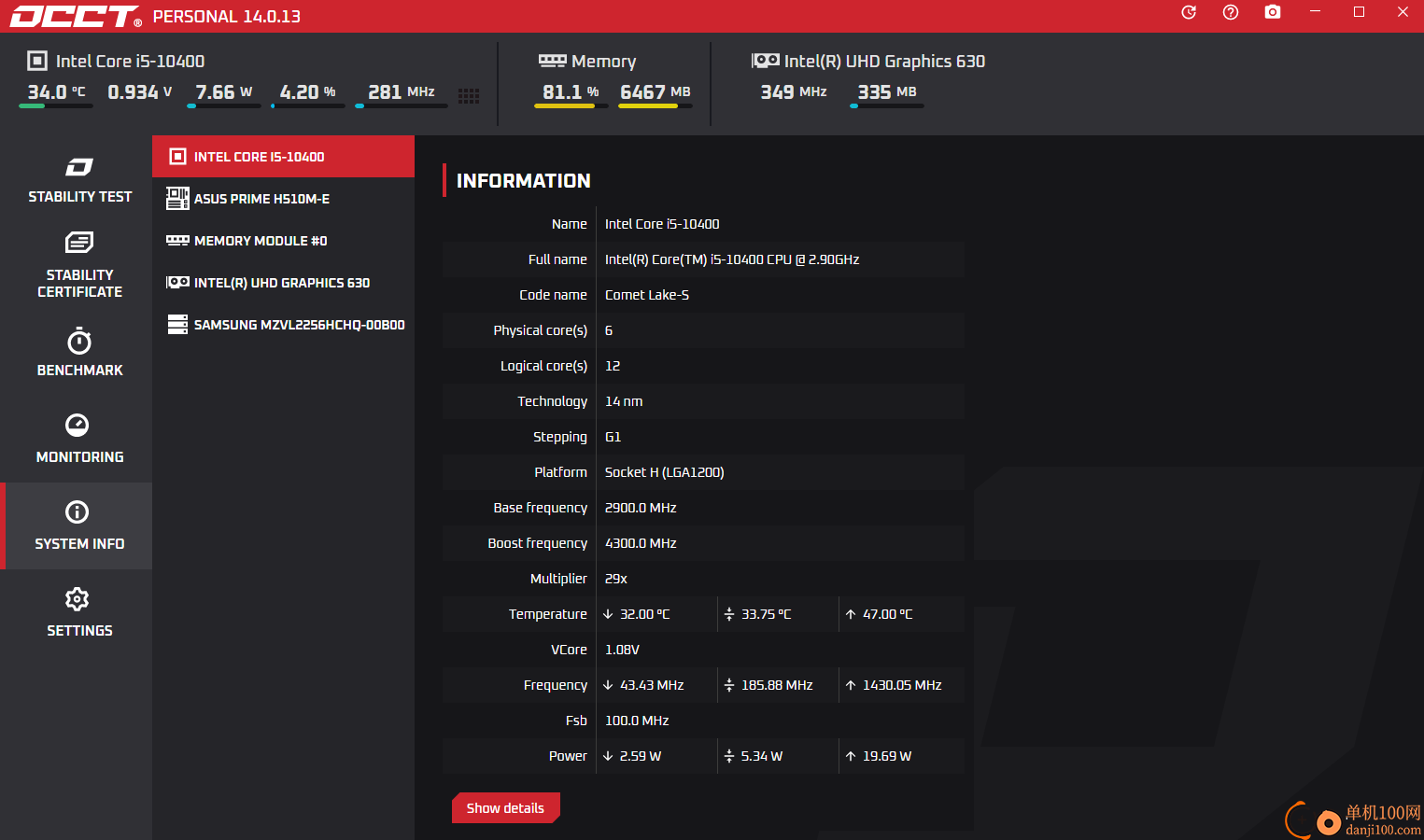Screen dimensions: 1424x840
Task: Click maximum power 19.69 W
Action: pyautogui.click(x=887, y=756)
